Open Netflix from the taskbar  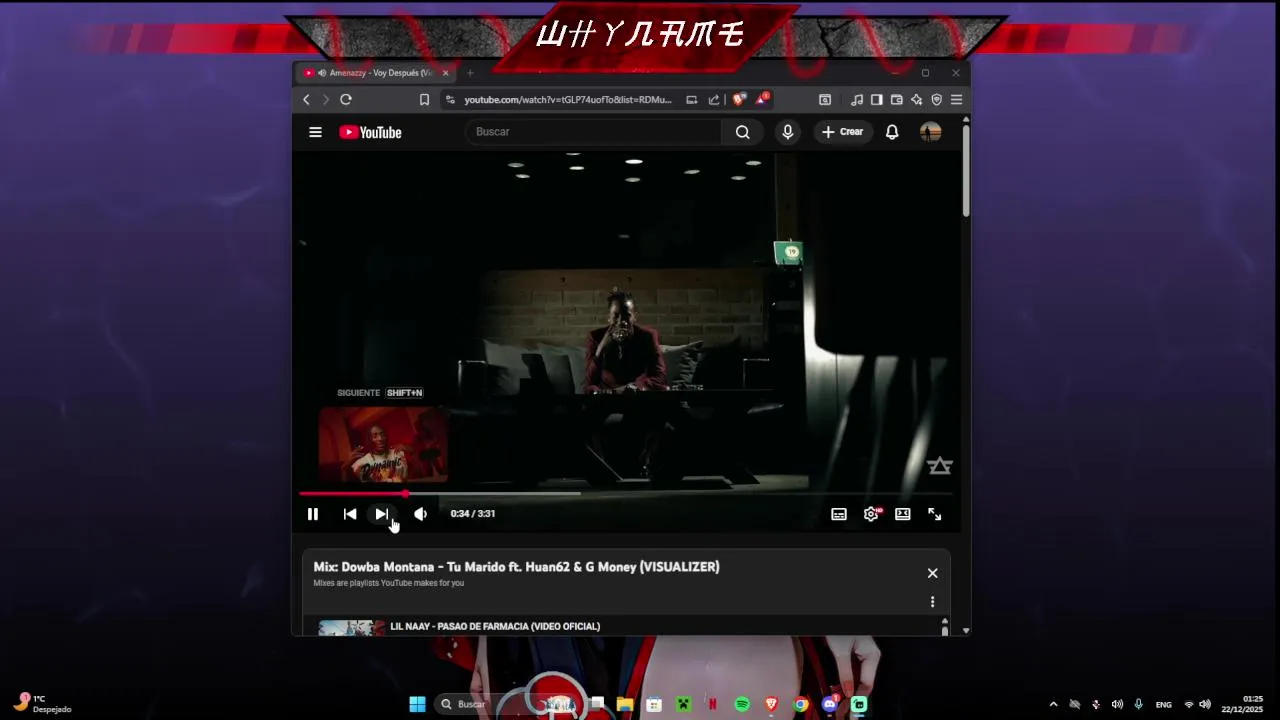712,704
